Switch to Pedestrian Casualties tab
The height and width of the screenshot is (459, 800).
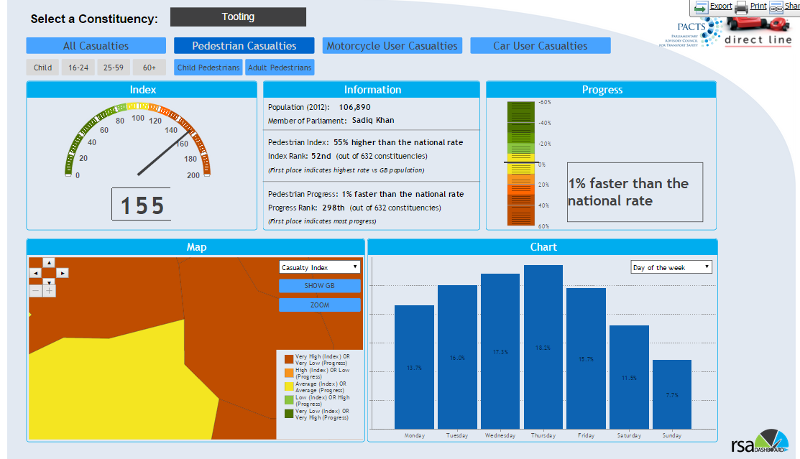pos(244,46)
